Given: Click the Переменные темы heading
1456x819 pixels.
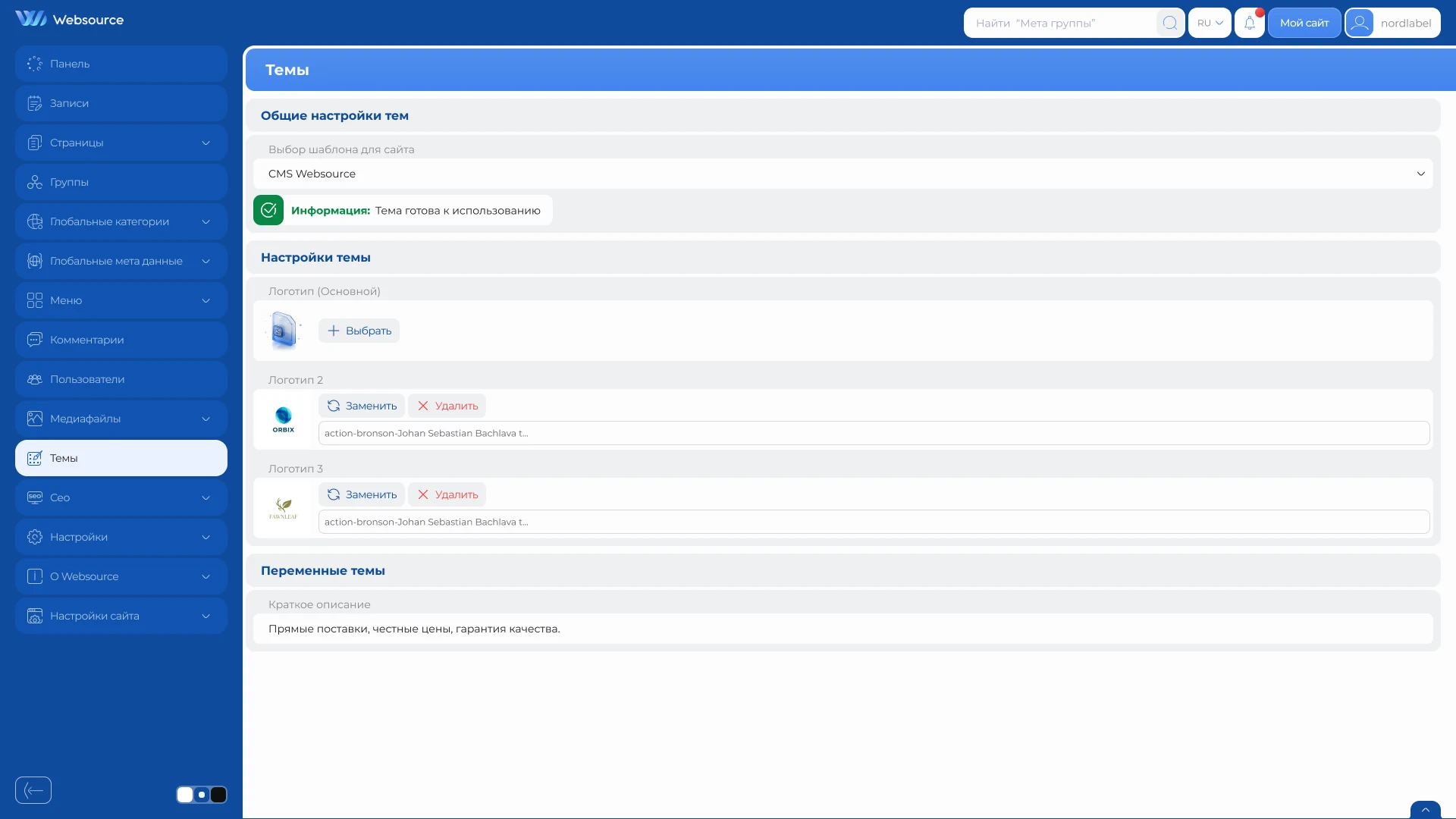Looking at the screenshot, I should 323,570.
